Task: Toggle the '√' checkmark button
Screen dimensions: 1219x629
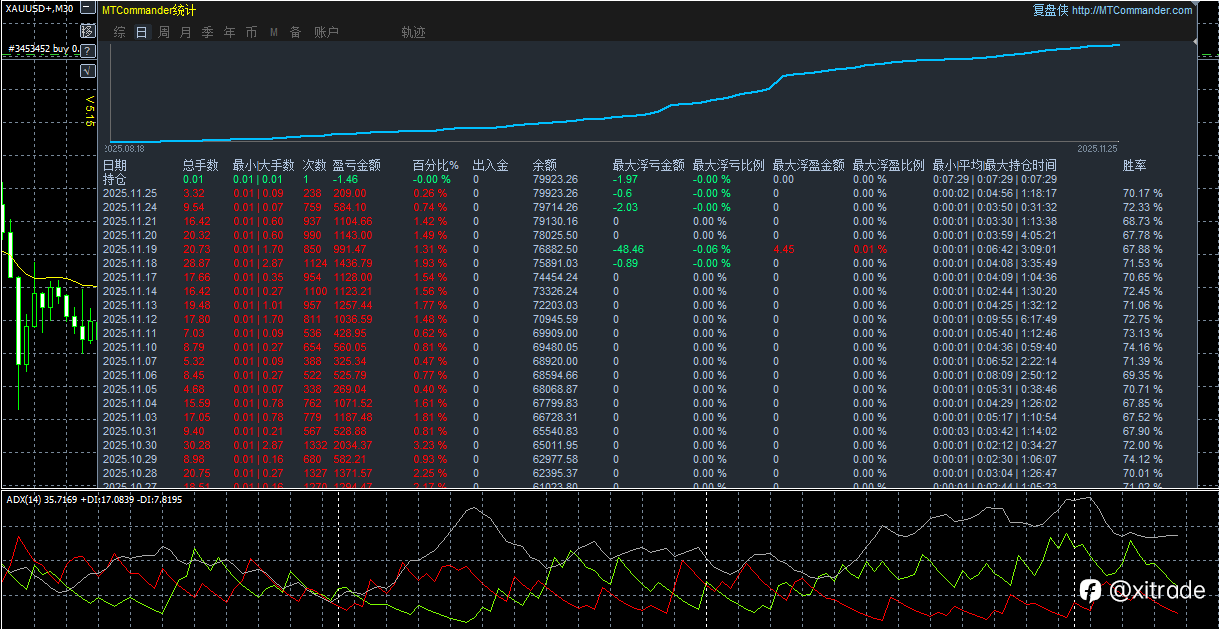Action: (x=88, y=70)
